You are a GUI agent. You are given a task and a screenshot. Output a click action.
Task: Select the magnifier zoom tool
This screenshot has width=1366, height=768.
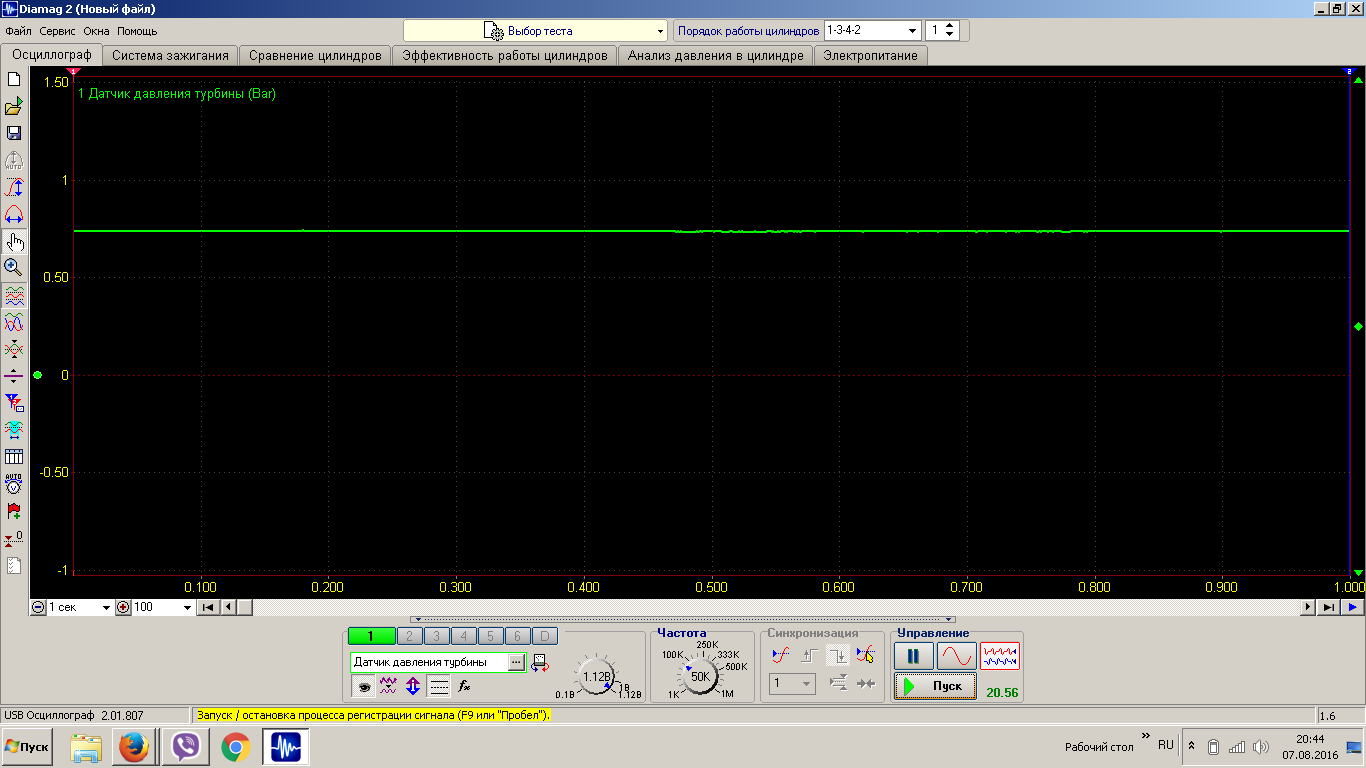click(x=14, y=268)
